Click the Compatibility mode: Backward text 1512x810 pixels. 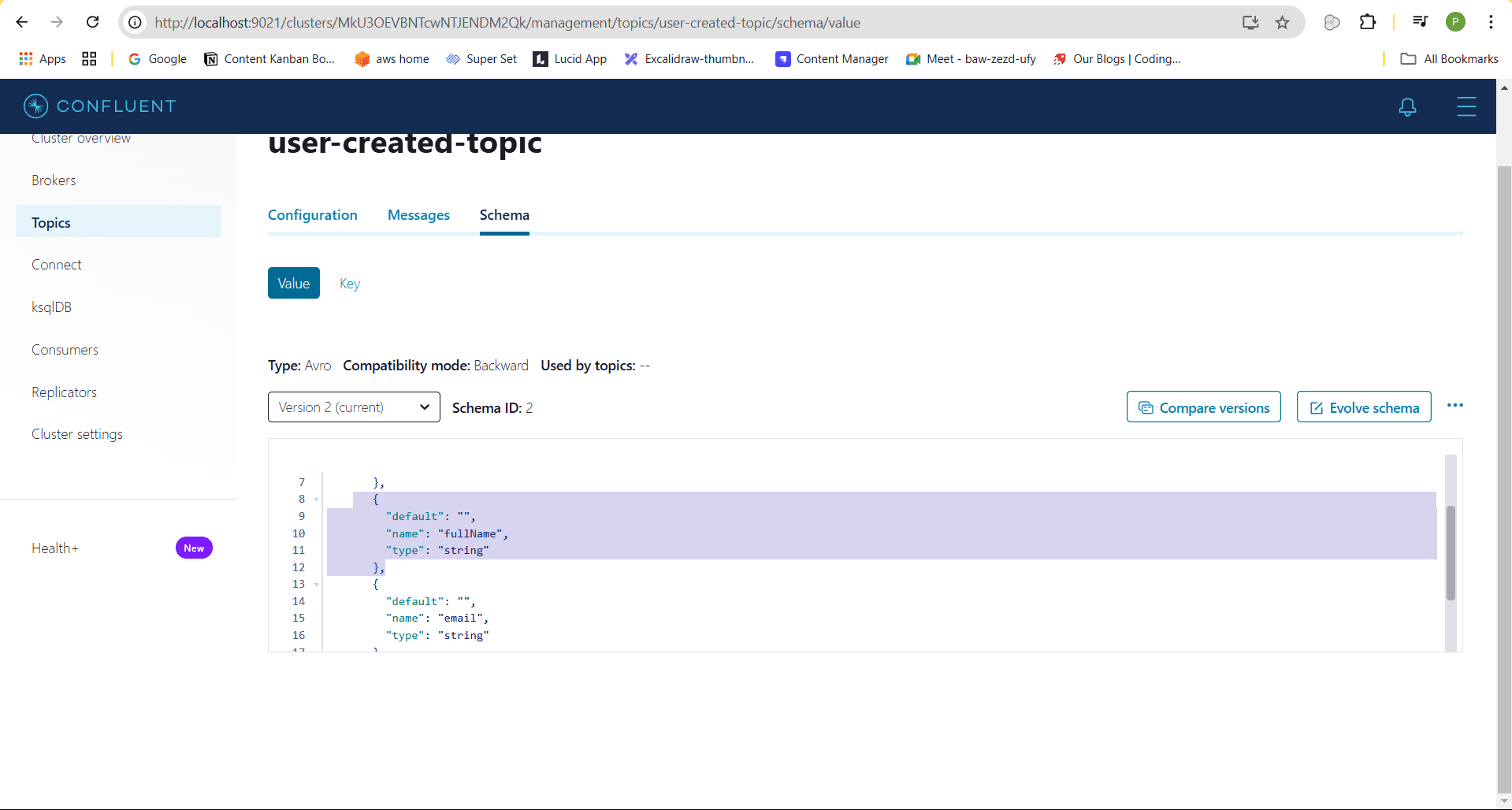436,366
